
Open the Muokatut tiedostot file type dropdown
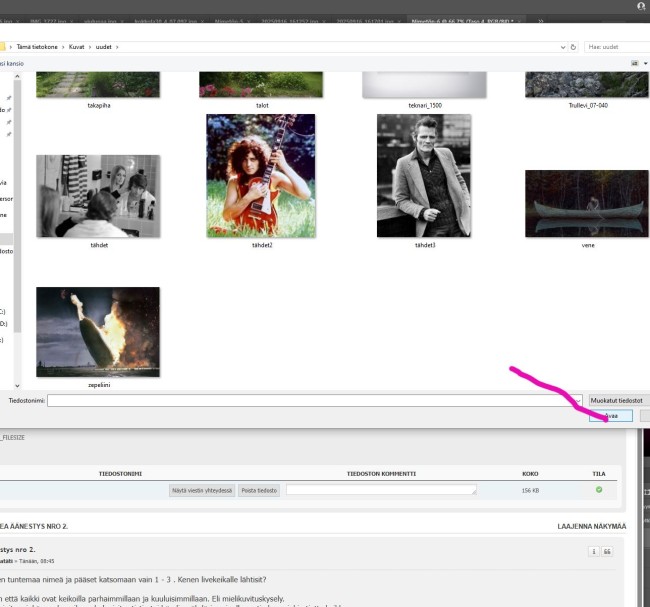pos(618,400)
